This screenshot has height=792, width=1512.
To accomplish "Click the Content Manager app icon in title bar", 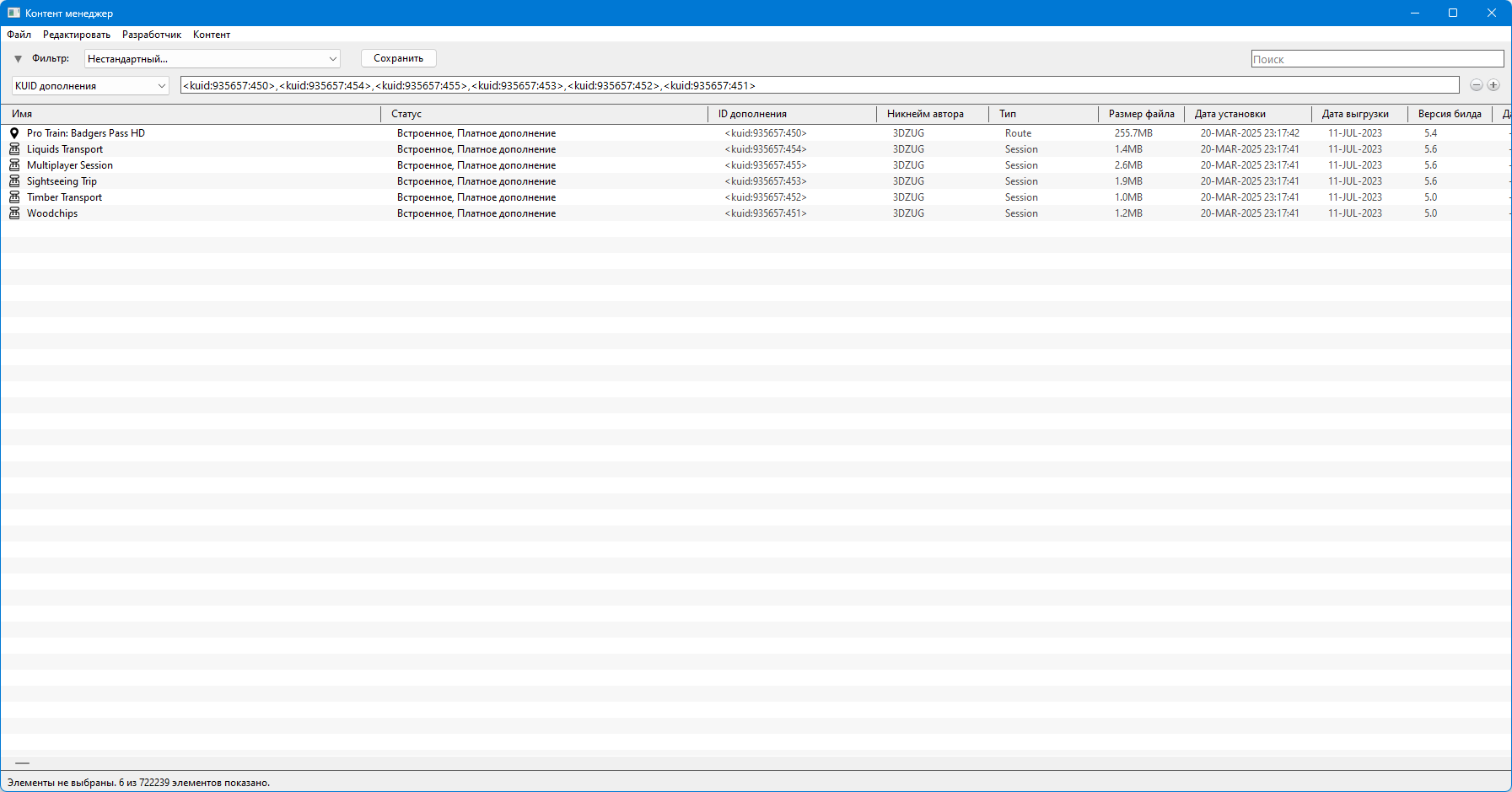I will [x=13, y=13].
